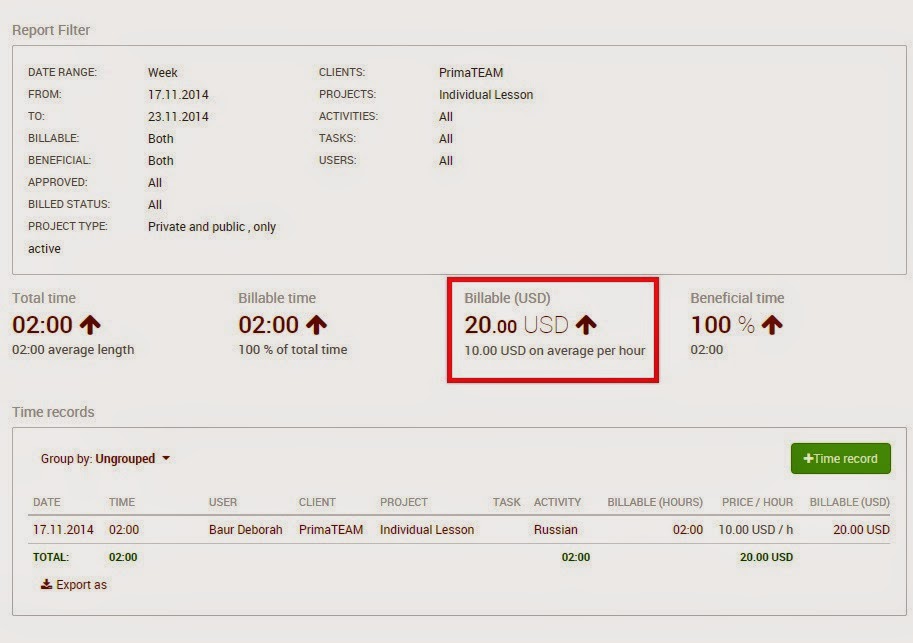The image size is (913, 643).
Task: Click the PRICE / HOUR column header
Action: [x=757, y=502]
